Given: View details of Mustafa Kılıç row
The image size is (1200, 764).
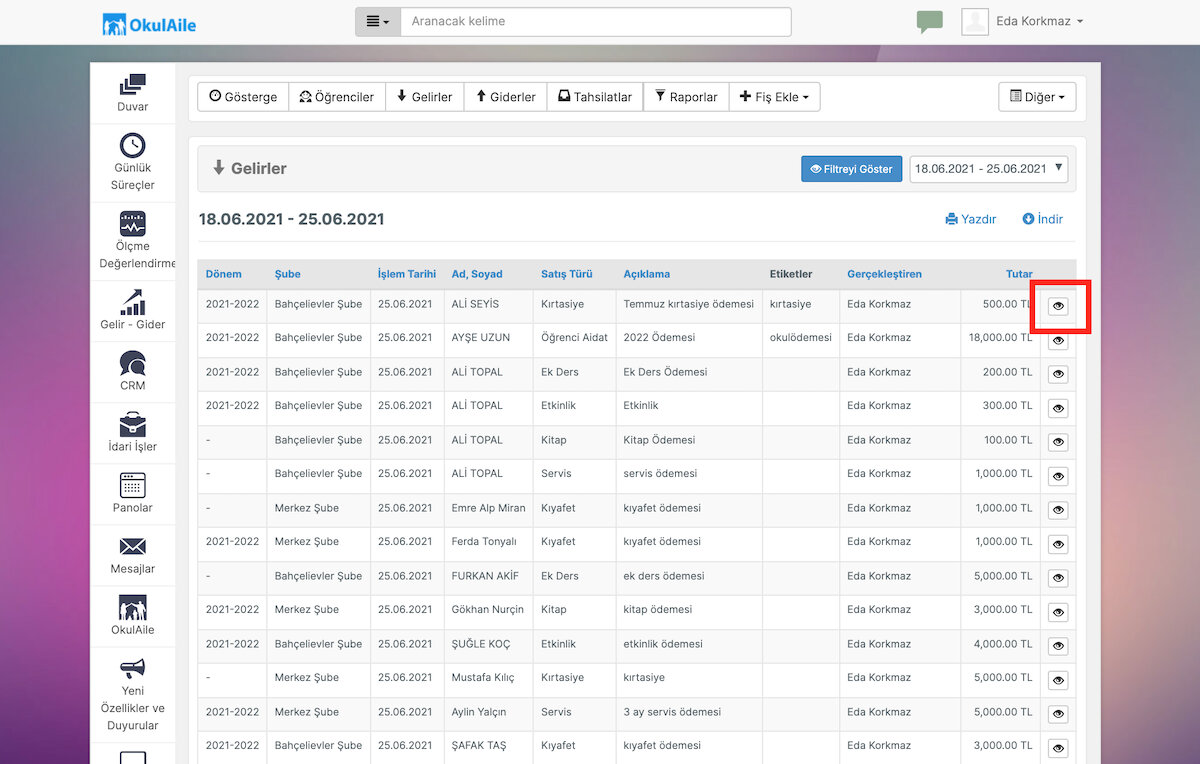Looking at the screenshot, I should pyautogui.click(x=1058, y=680).
